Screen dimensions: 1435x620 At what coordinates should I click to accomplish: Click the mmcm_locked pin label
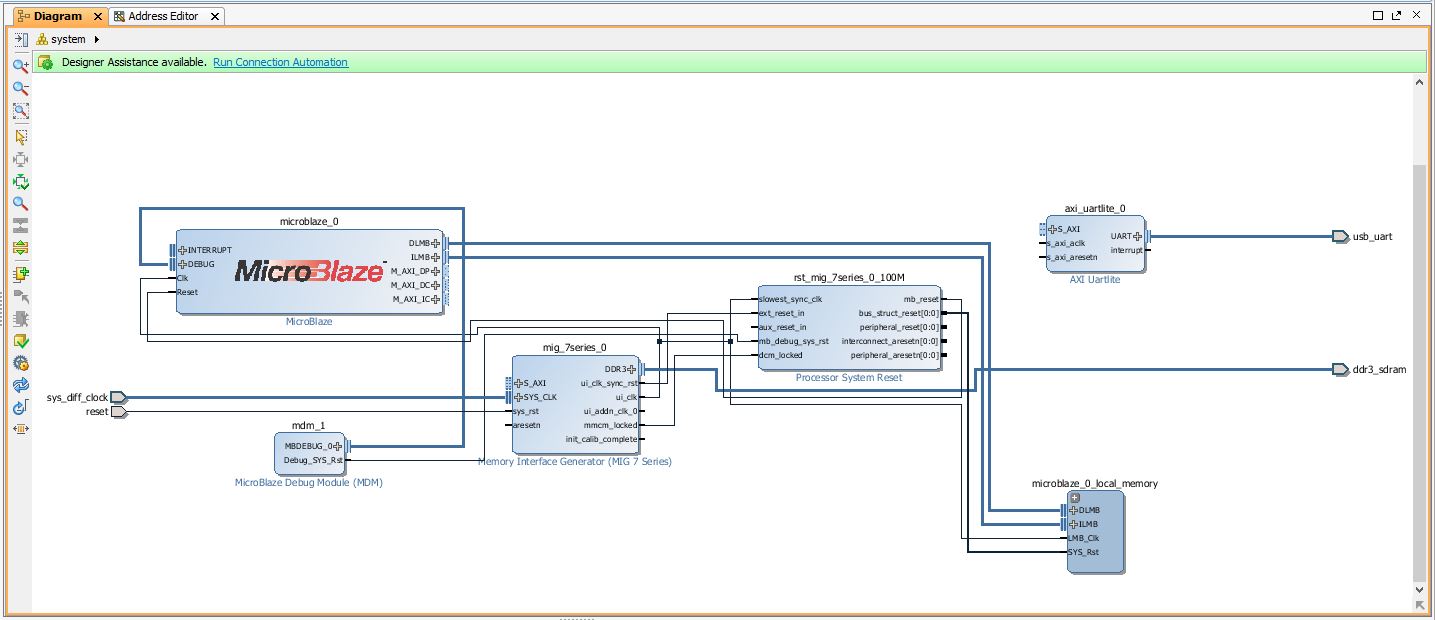(610, 425)
